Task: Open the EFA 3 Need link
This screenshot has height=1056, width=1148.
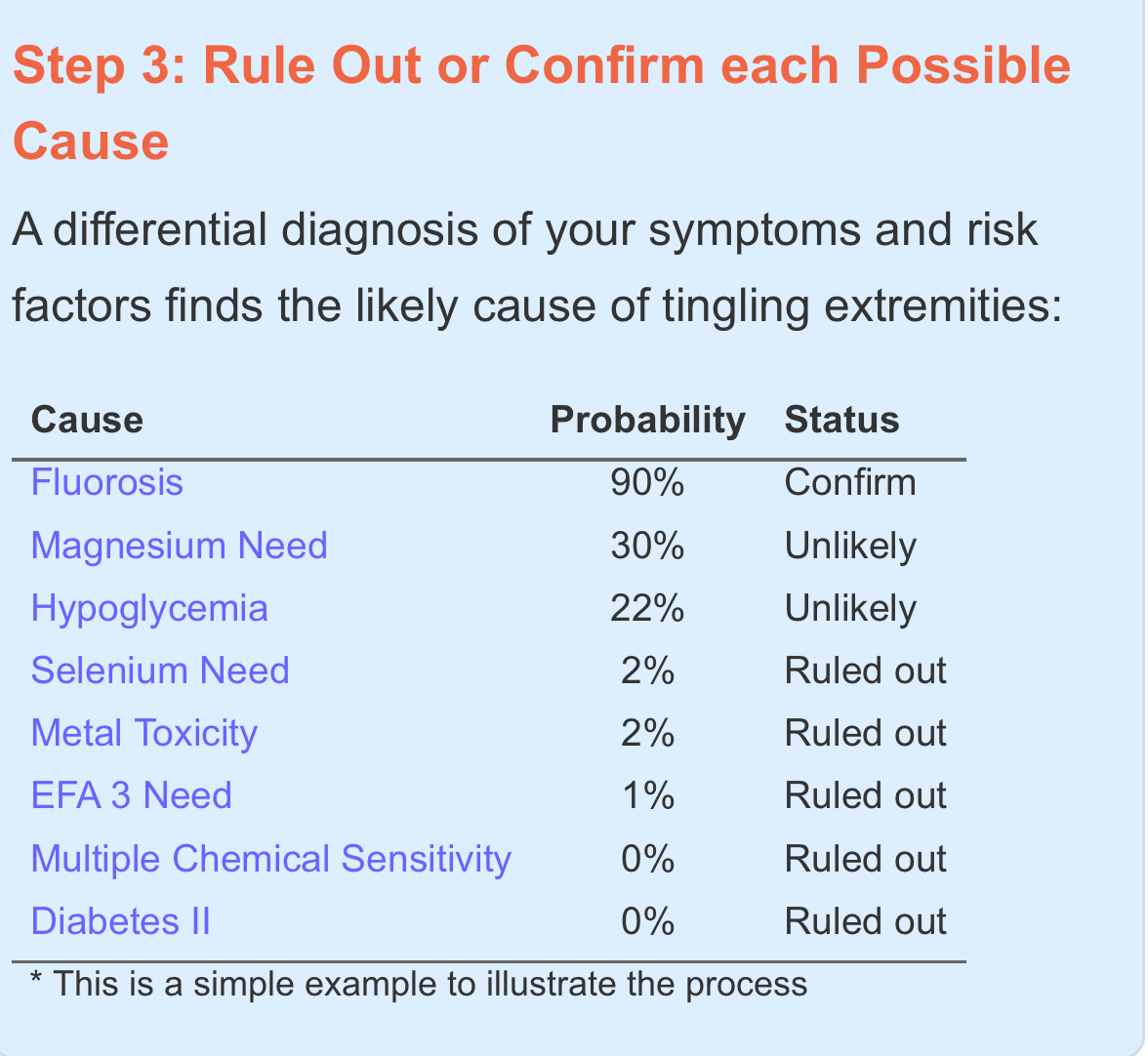Action: [132, 795]
